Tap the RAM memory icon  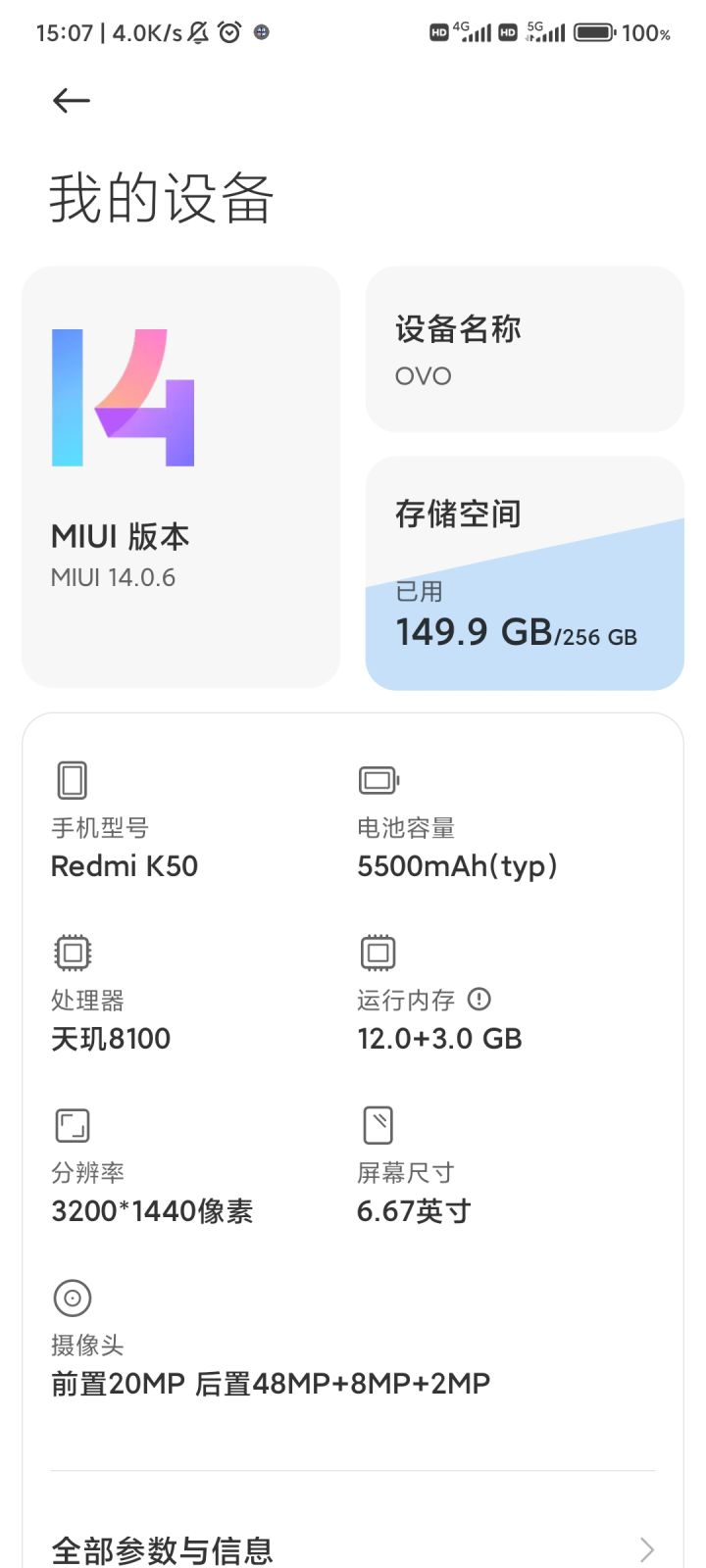click(x=378, y=953)
